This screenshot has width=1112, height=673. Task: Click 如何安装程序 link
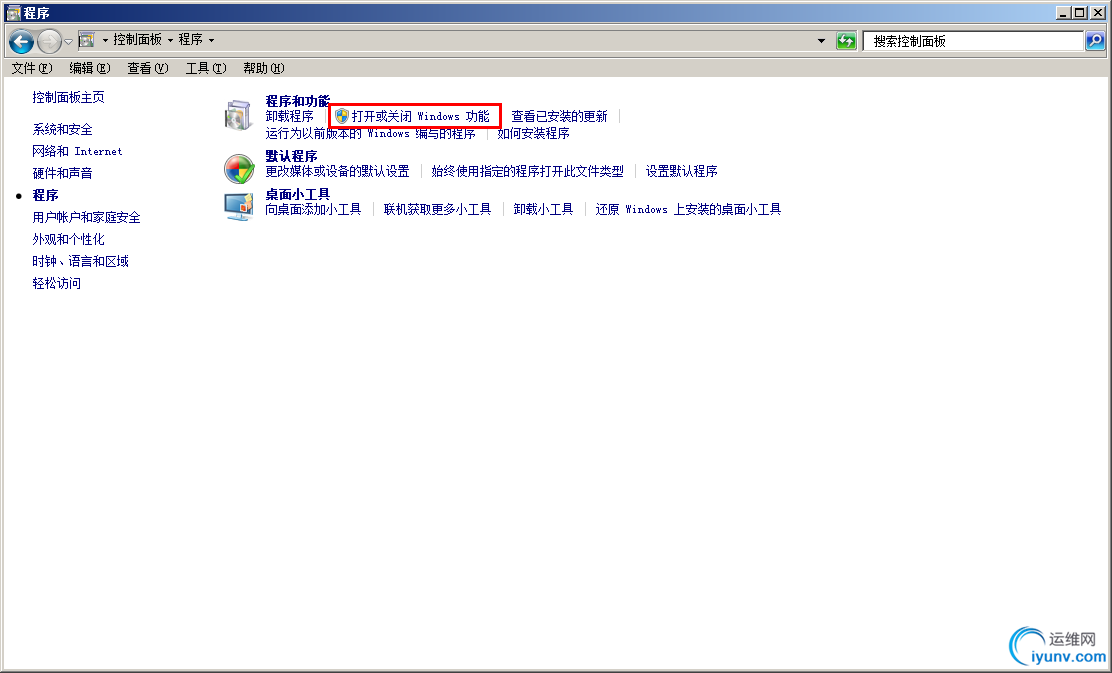coord(533,133)
